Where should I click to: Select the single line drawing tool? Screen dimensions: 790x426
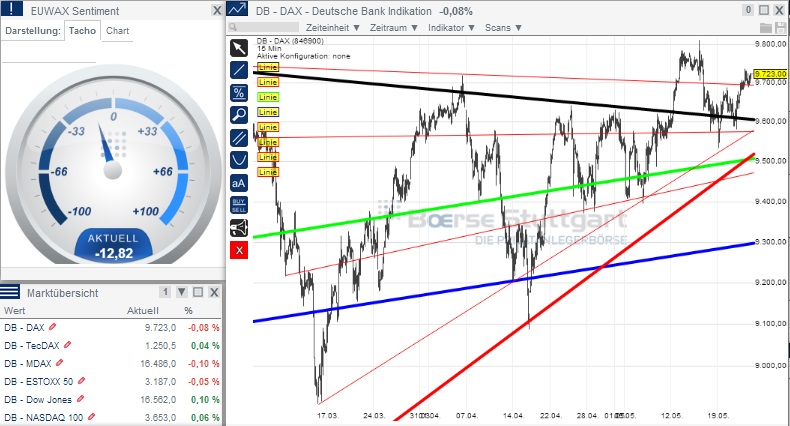click(239, 70)
